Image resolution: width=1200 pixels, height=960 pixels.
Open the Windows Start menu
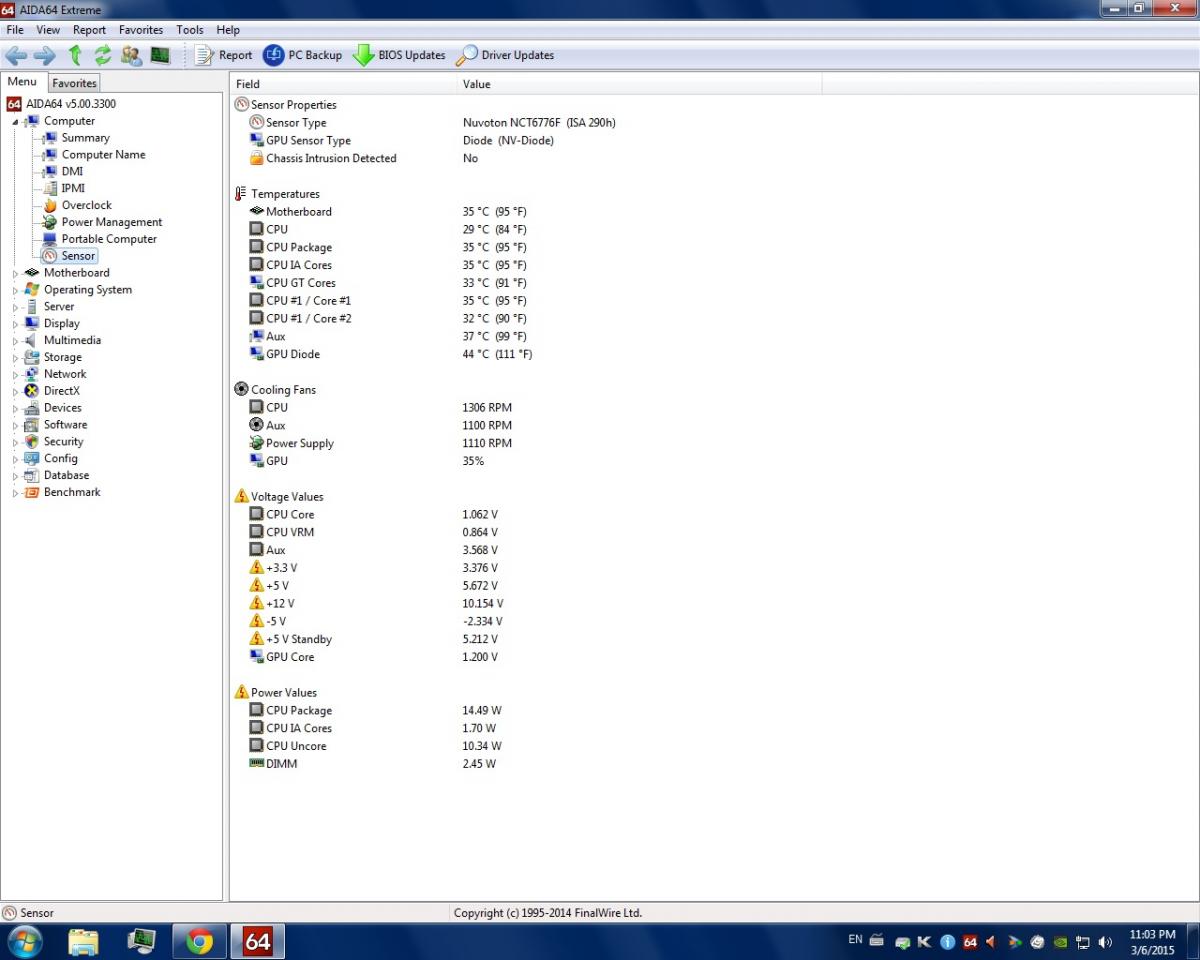tap(24, 941)
